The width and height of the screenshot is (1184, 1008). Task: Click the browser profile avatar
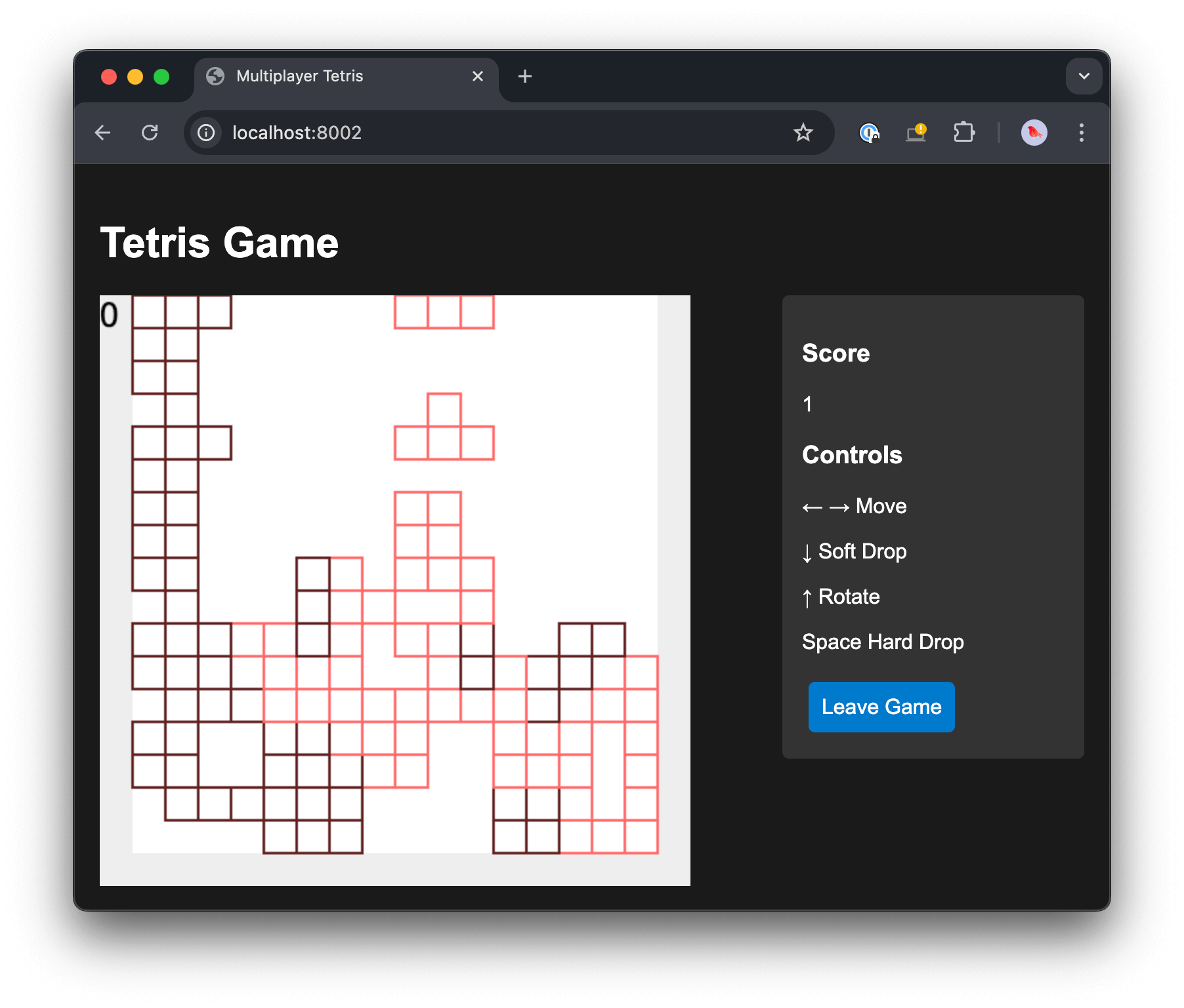click(1034, 133)
